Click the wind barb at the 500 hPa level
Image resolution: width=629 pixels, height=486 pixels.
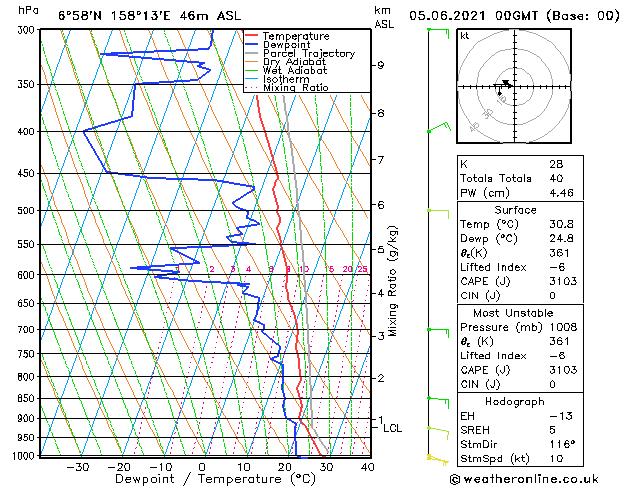click(438, 214)
